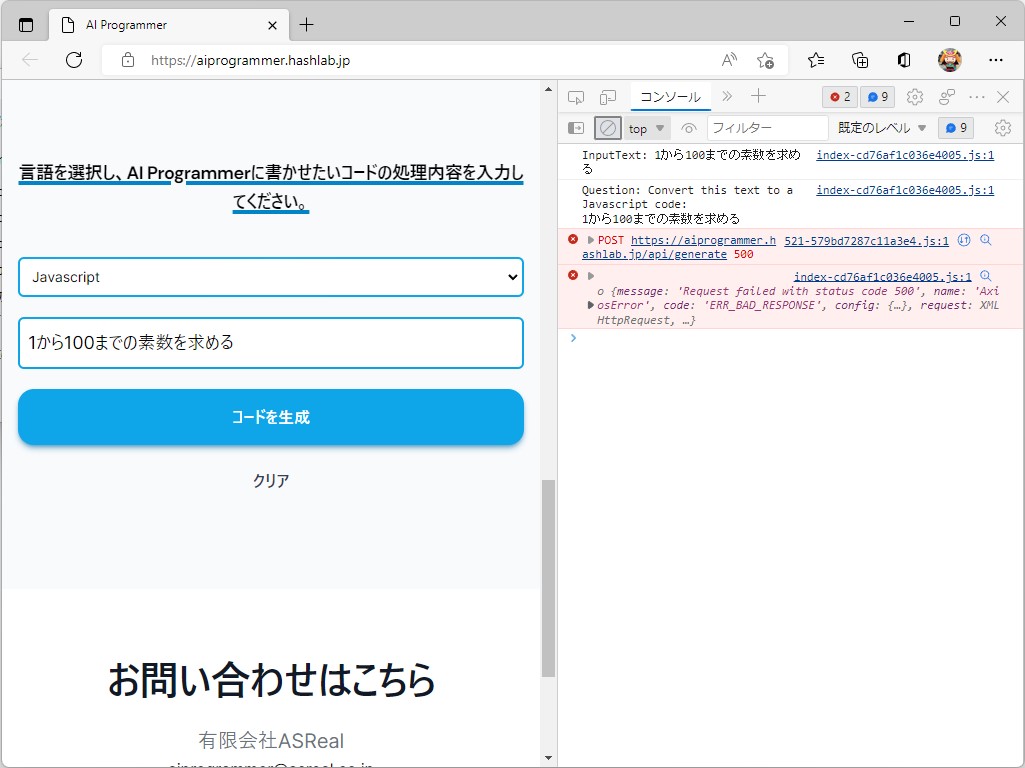Image resolution: width=1025 pixels, height=768 pixels.
Task: Click the magnifier icon on the POST error
Action: (985, 240)
